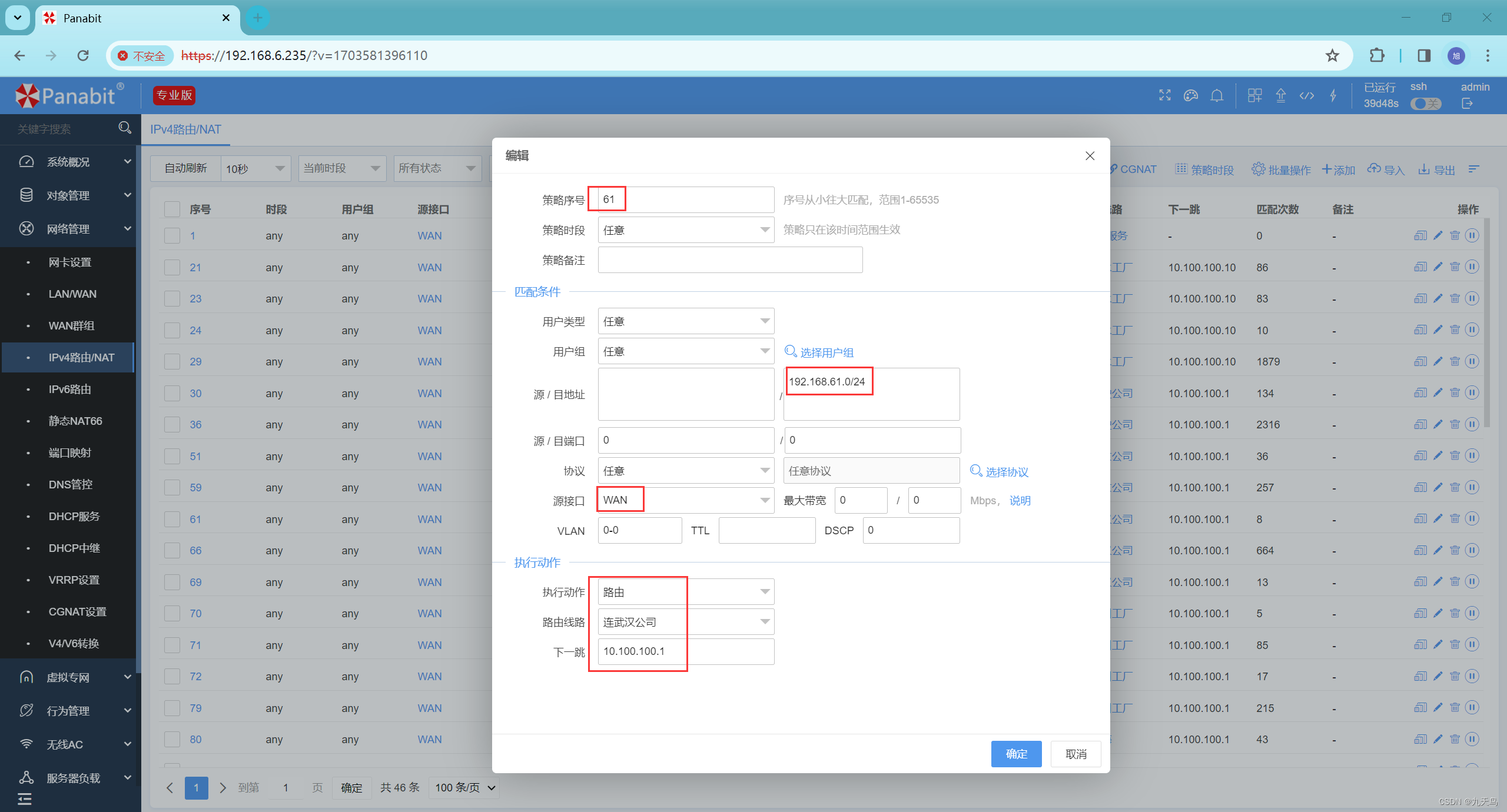Click the logout icon under admin

(x=1467, y=104)
